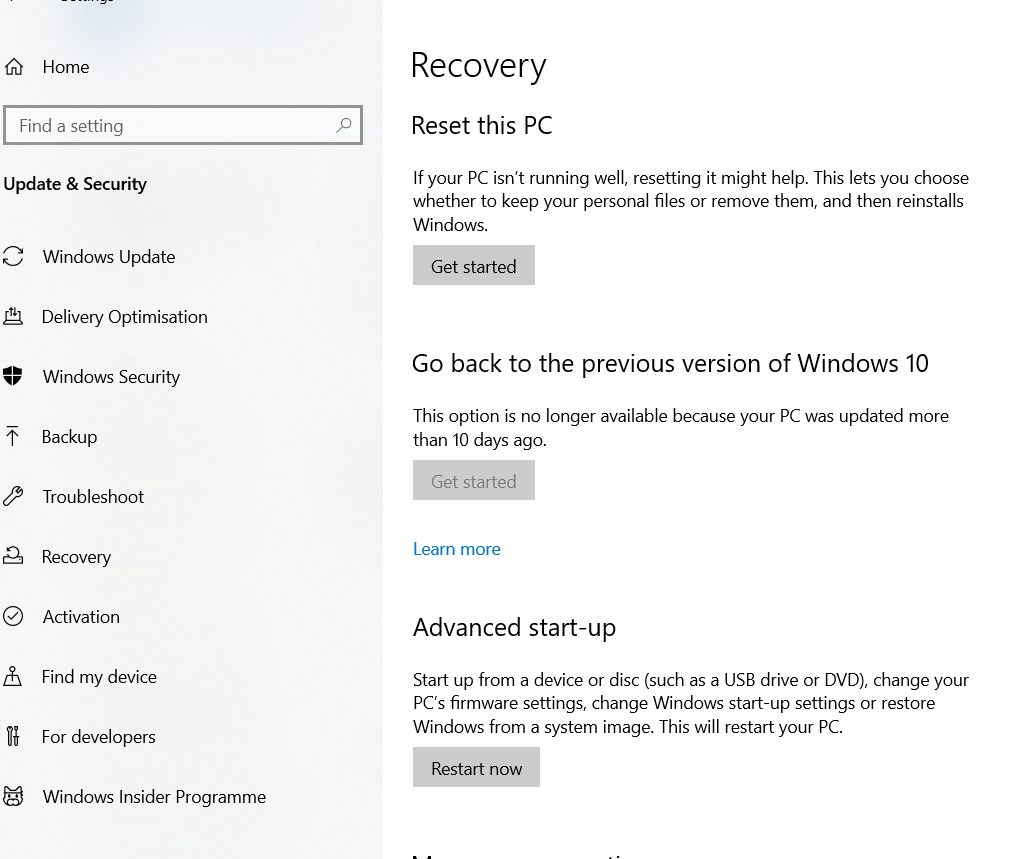1011x859 pixels.
Task: Click inside the Find a setting box
Action: (183, 125)
